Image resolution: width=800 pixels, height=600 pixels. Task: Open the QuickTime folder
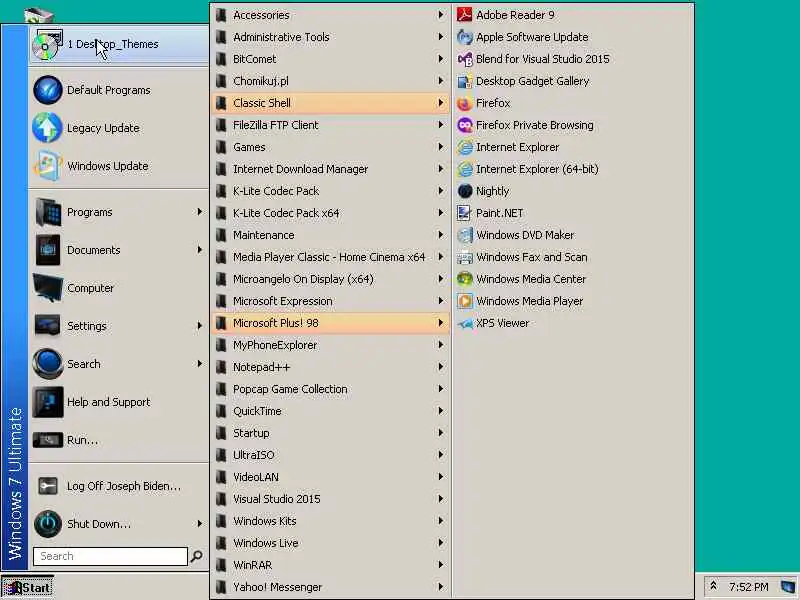[x=330, y=411]
